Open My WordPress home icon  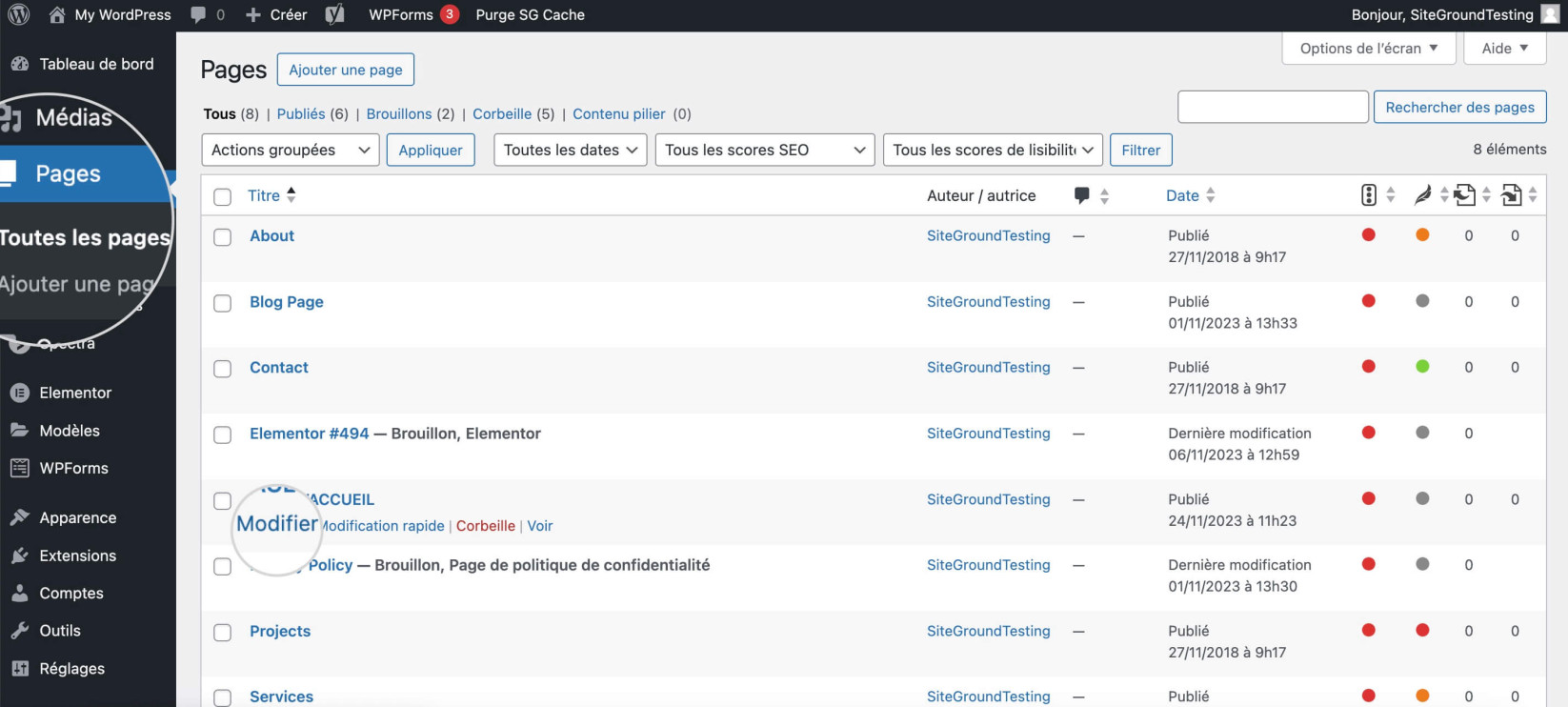click(57, 14)
